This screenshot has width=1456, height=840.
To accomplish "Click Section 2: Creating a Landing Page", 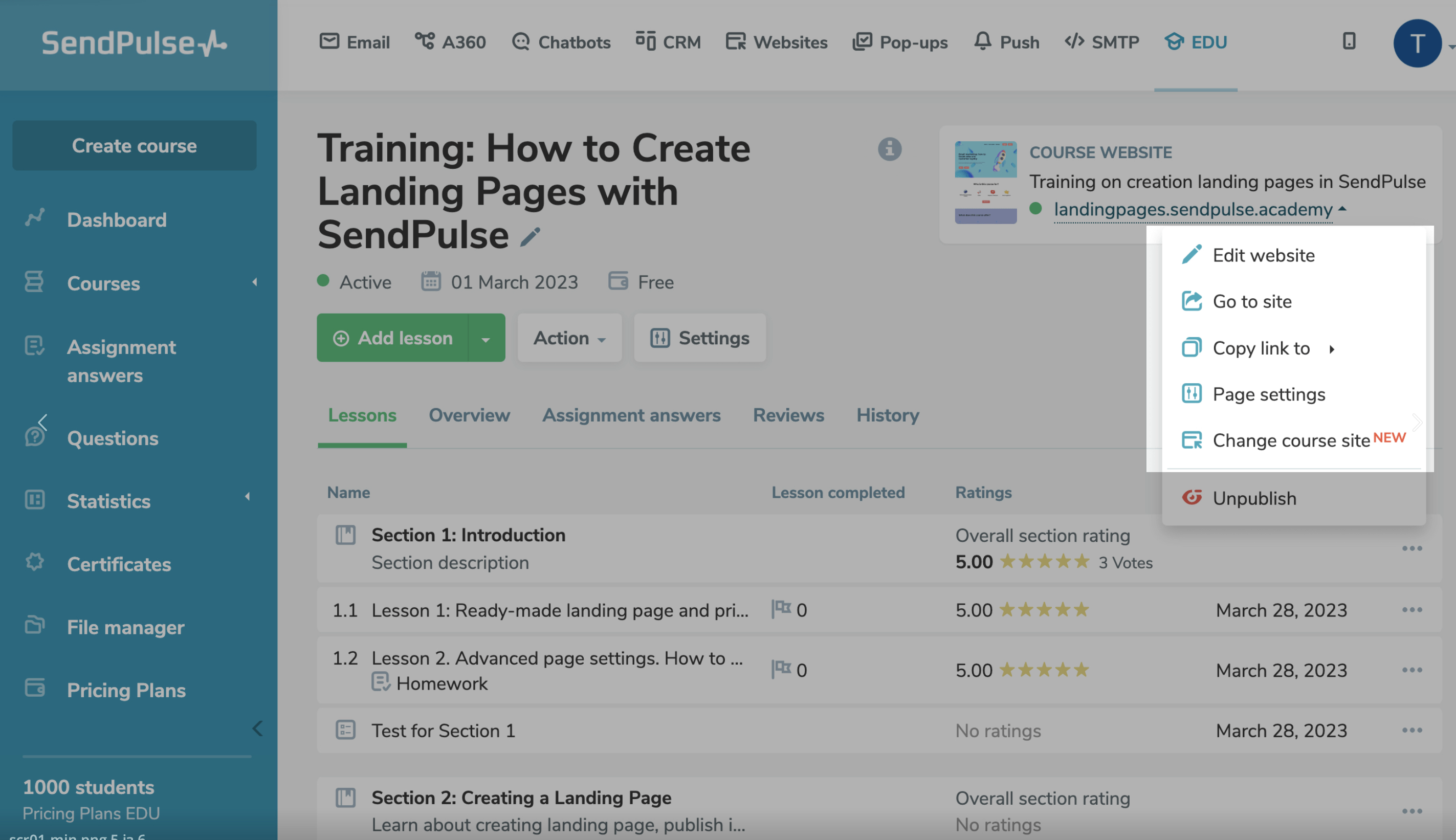I will tap(521, 798).
